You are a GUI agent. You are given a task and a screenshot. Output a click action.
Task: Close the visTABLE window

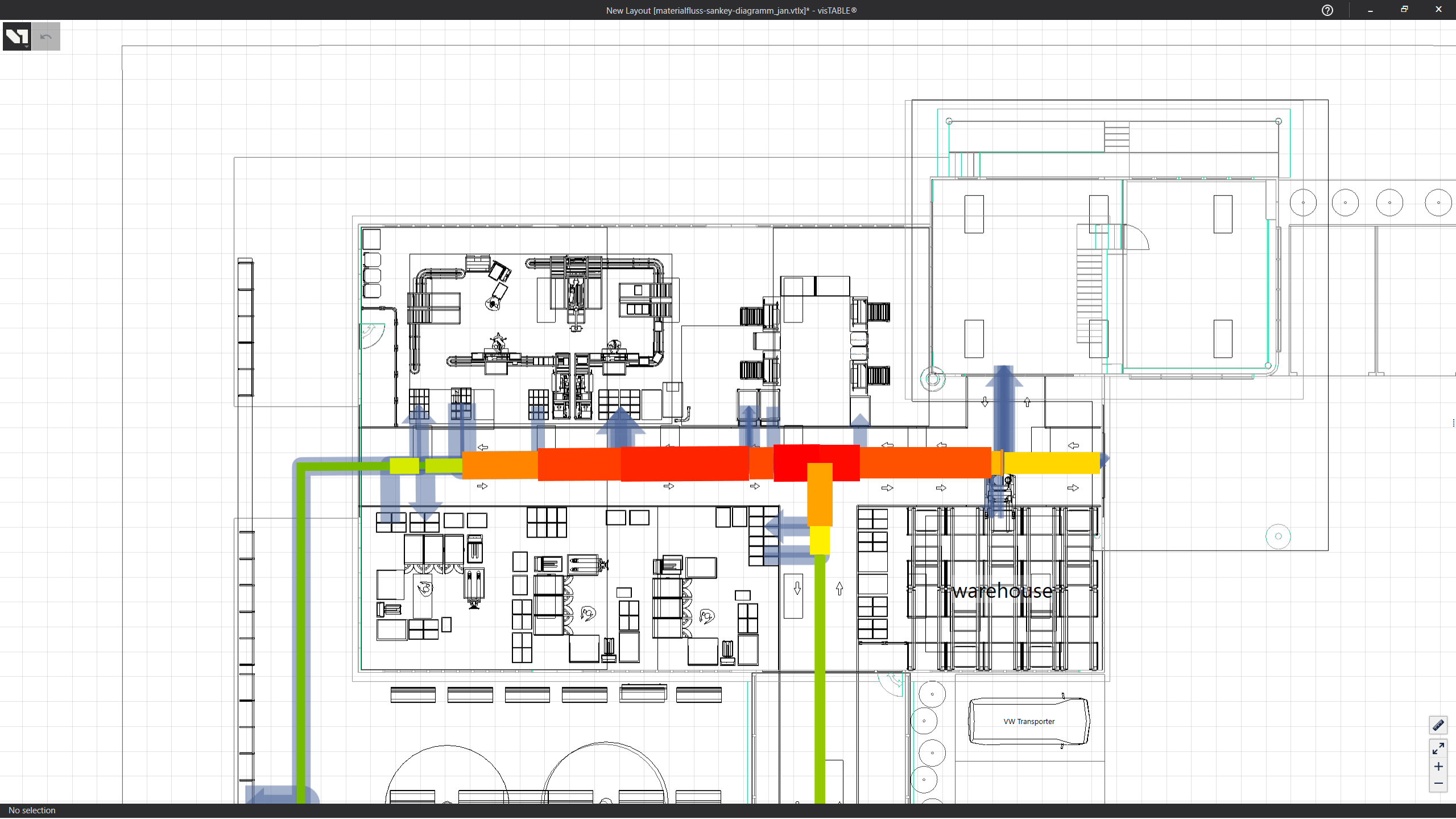[1438, 10]
